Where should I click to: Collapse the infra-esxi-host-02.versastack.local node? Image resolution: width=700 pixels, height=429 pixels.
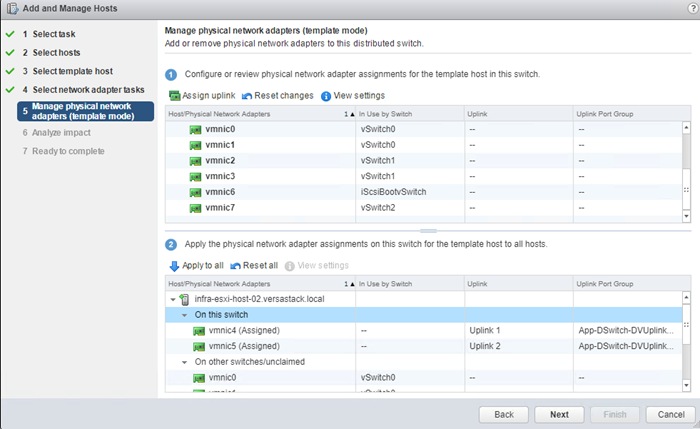[x=173, y=300]
